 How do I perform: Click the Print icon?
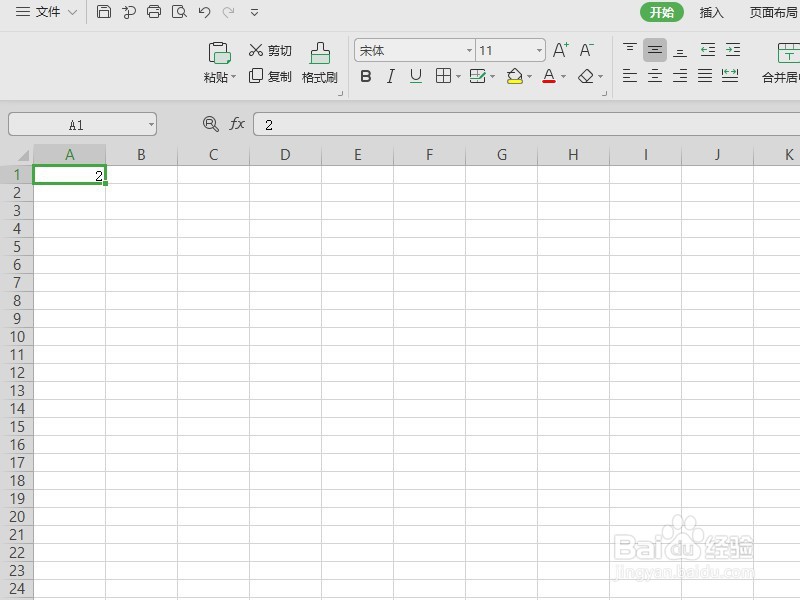[154, 11]
